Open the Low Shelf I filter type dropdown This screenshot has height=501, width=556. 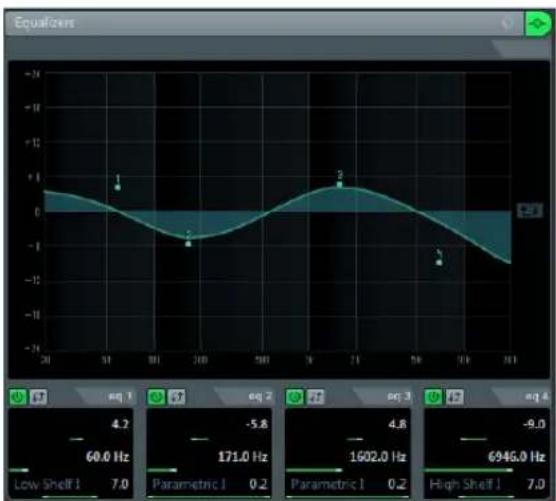coord(47,484)
